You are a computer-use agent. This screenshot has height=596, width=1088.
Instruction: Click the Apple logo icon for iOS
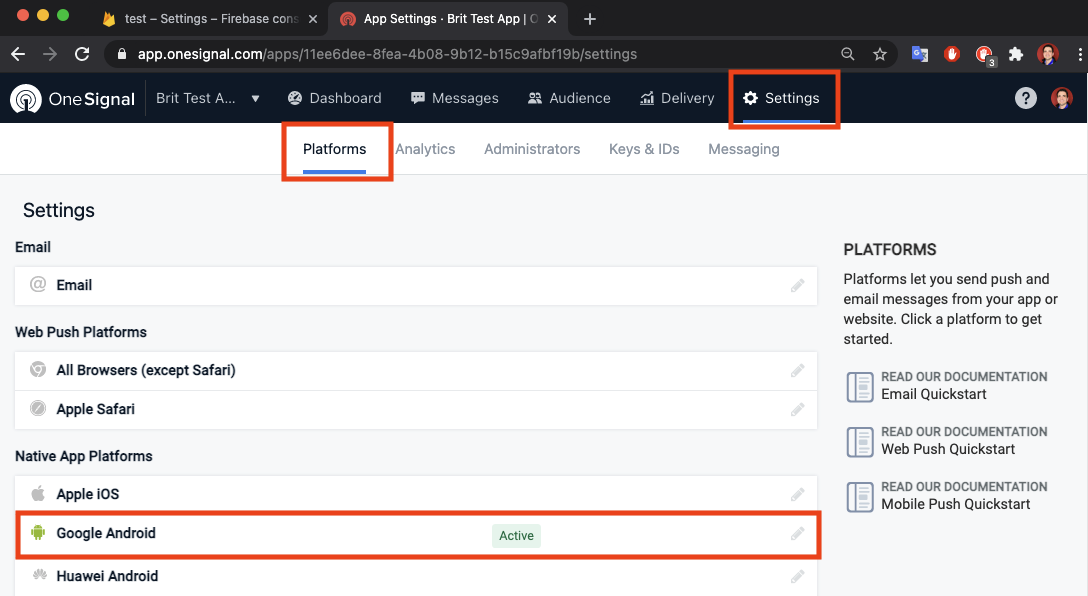38,493
